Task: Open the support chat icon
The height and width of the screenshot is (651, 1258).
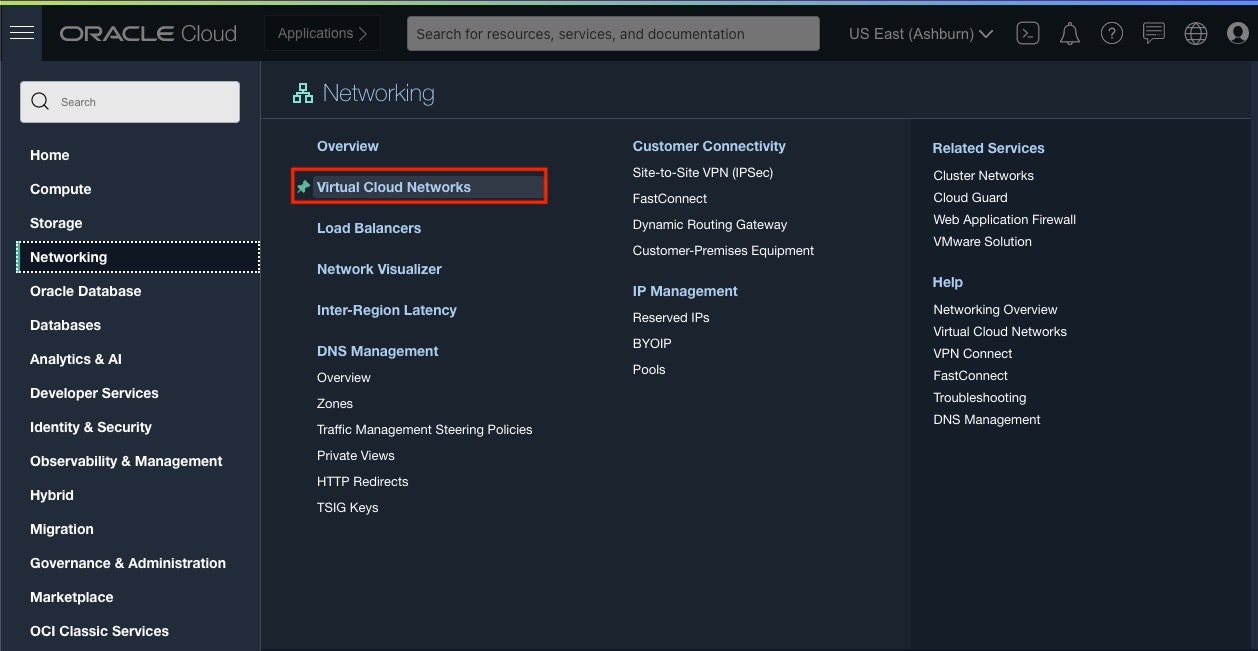Action: 1153,33
